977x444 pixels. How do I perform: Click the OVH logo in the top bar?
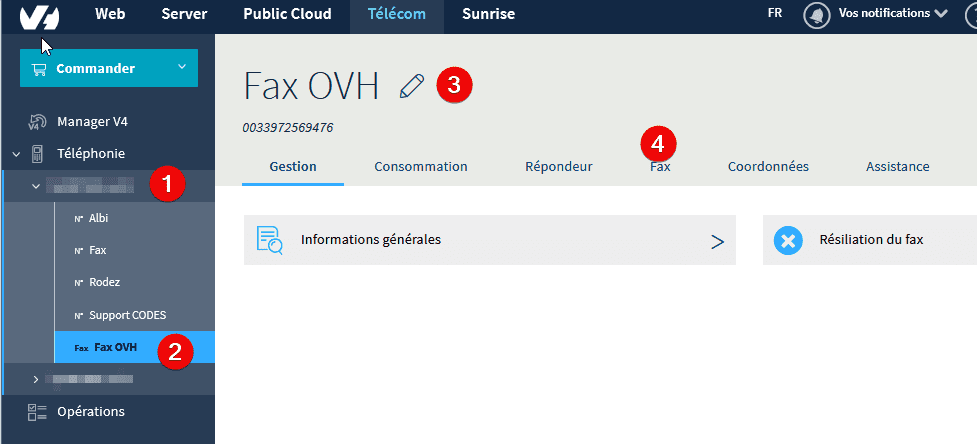pyautogui.click(x=39, y=16)
